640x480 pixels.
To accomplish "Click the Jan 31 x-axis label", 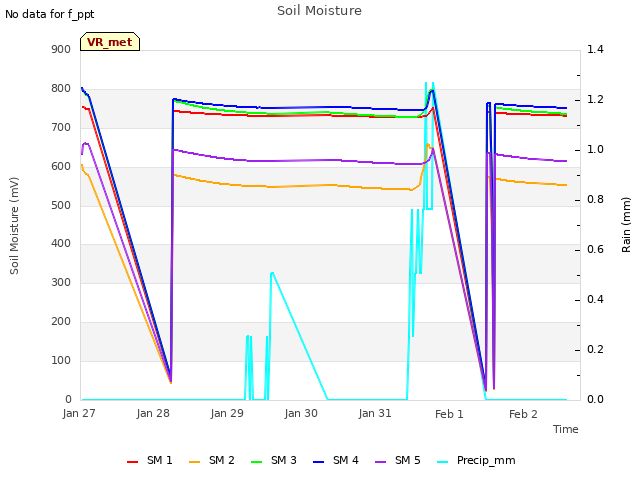I will click(x=375, y=413).
